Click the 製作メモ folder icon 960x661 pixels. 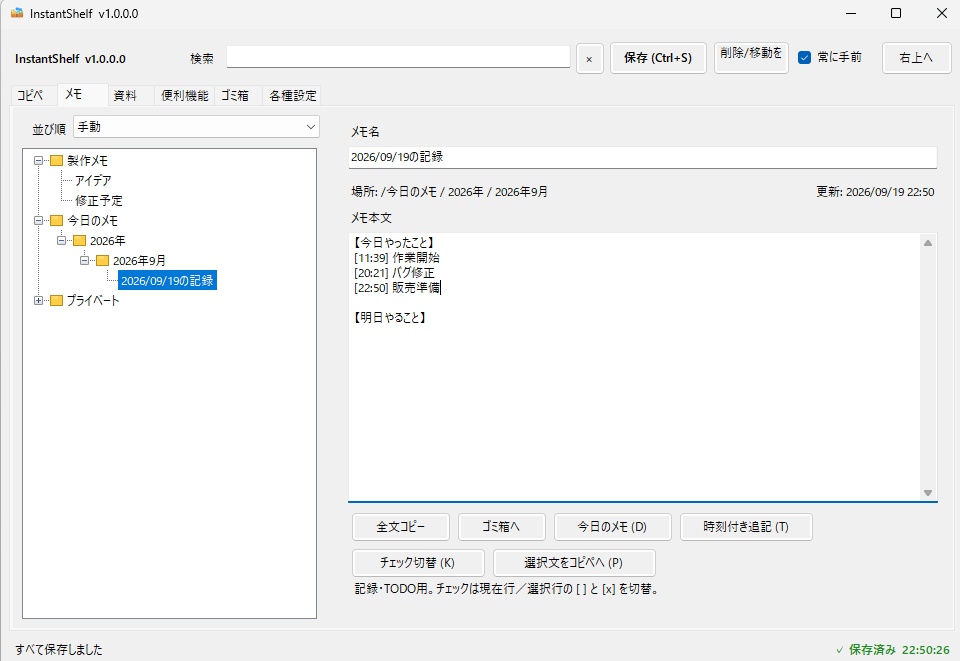(x=56, y=160)
